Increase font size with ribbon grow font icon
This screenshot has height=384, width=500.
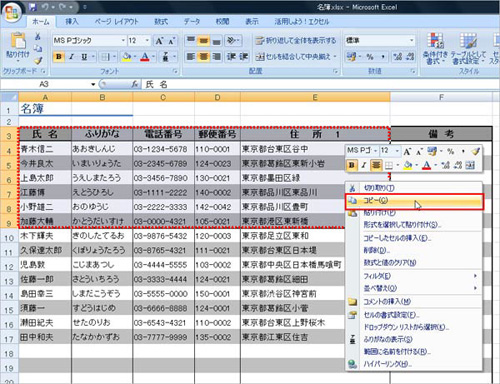coord(159,41)
